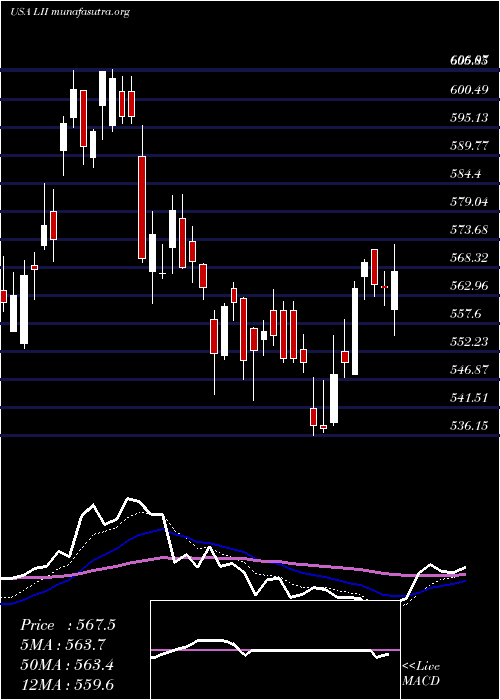
Task: Click the Live MACD inset chart
Action: pyautogui.click(x=275, y=650)
